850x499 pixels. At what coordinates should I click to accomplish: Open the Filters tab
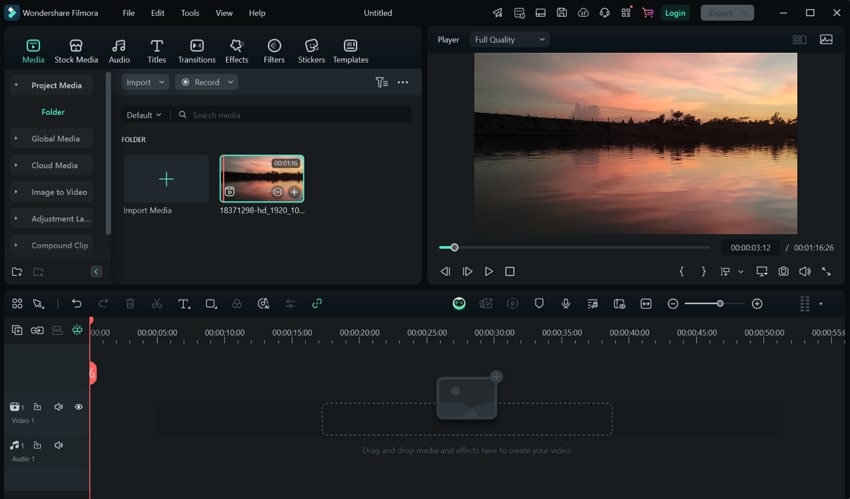click(x=274, y=51)
